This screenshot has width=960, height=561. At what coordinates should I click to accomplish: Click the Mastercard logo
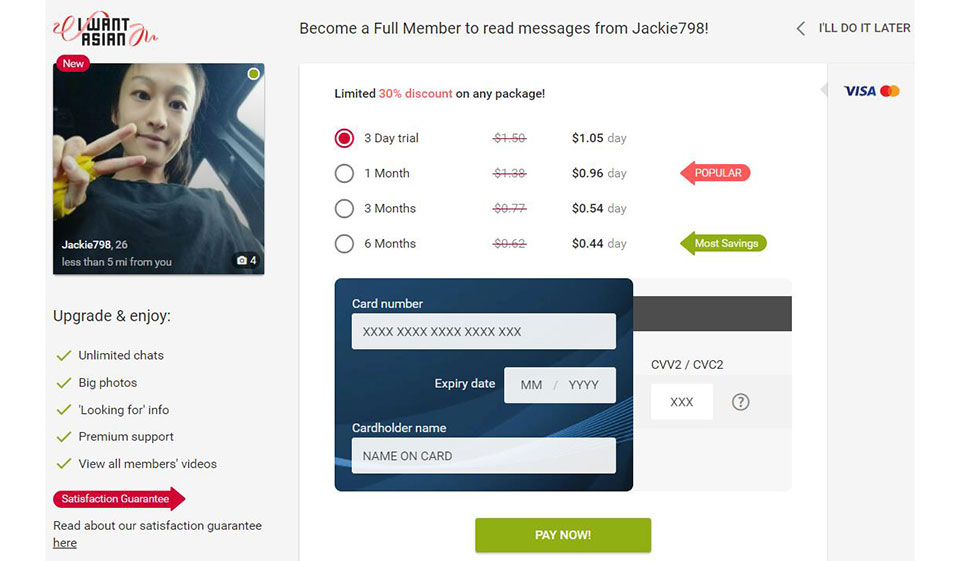click(x=890, y=91)
